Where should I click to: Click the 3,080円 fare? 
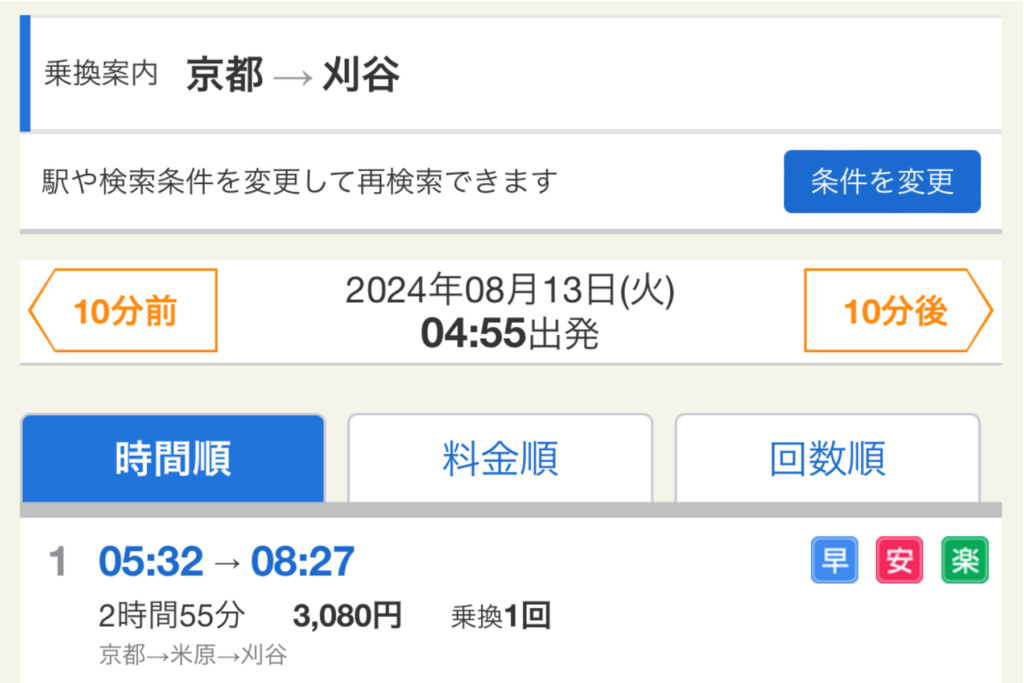tap(347, 616)
